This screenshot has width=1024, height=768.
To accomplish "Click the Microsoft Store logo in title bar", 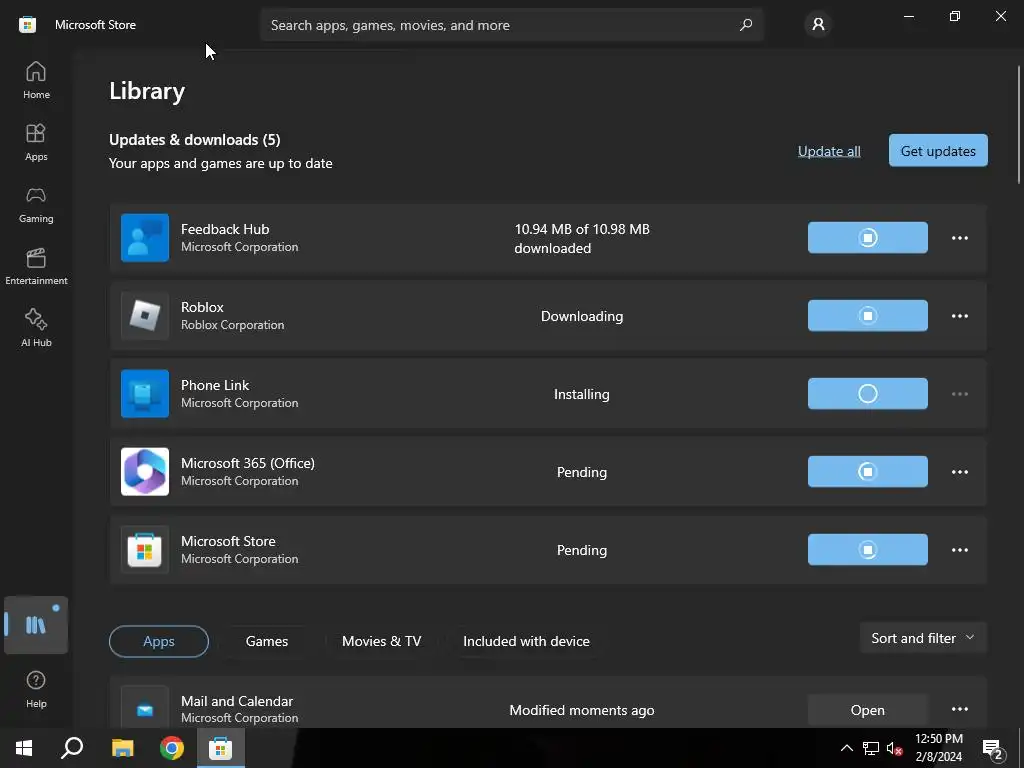I will [x=27, y=25].
